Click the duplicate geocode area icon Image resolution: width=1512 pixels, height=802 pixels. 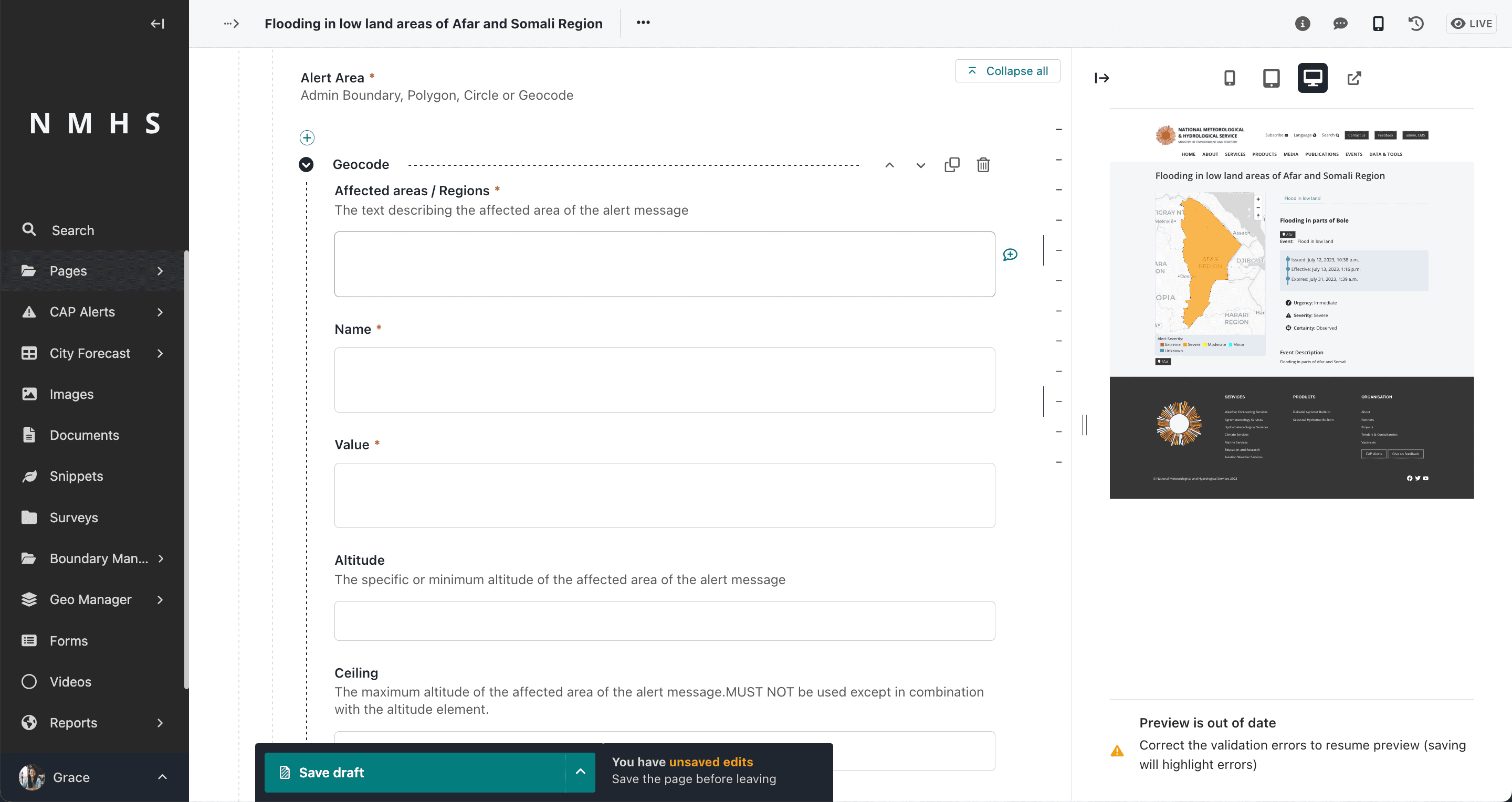point(951,165)
